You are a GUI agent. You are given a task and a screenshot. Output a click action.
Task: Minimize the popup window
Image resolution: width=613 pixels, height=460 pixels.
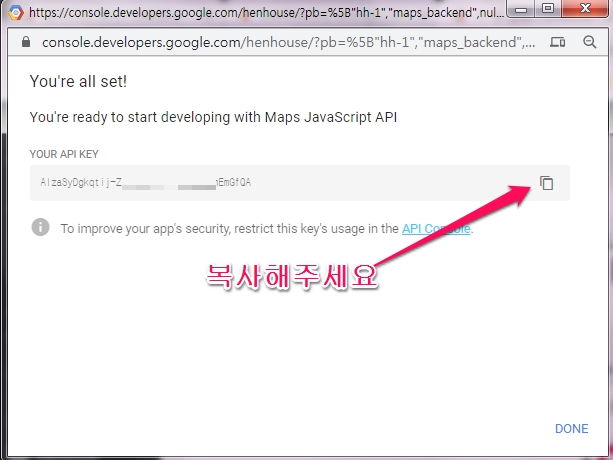(x=522, y=9)
